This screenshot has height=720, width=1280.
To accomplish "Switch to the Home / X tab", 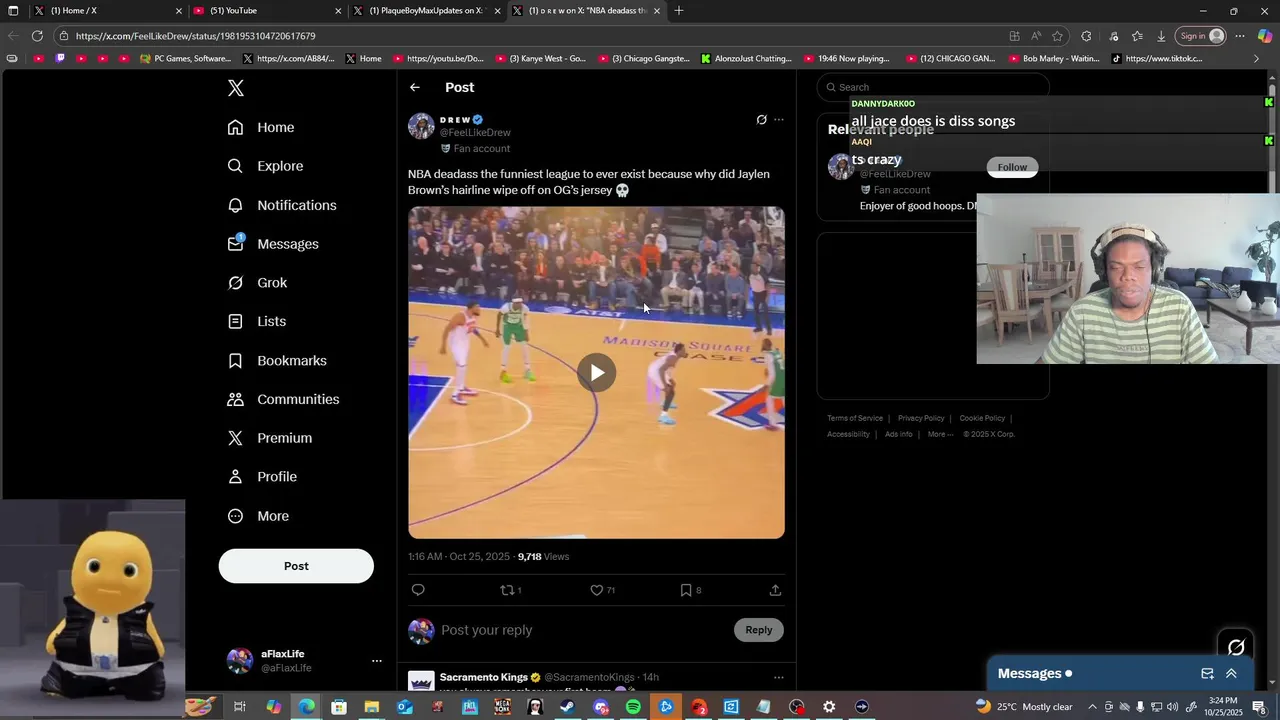I will coord(108,11).
